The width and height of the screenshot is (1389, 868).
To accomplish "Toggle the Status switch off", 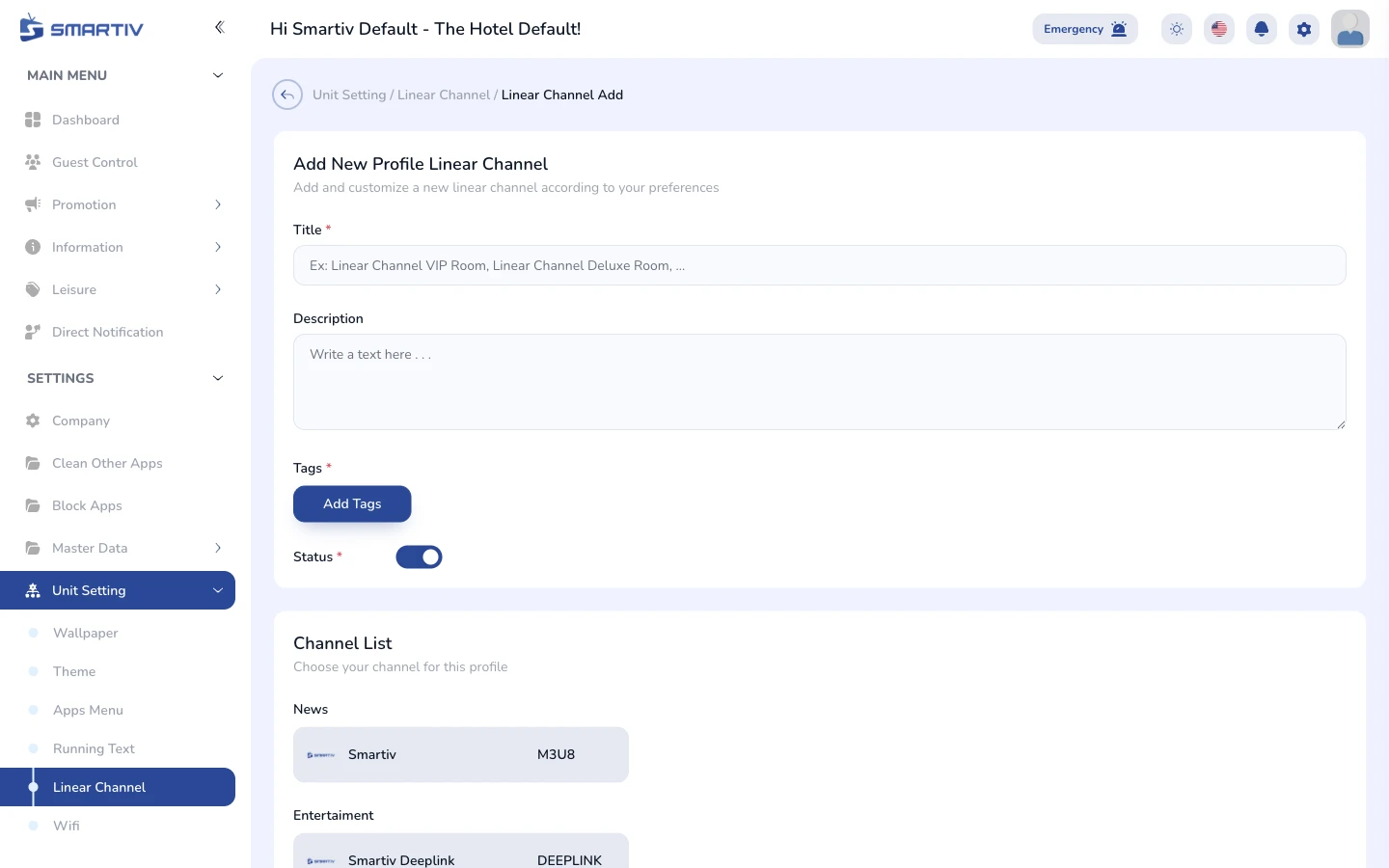I will pos(419,556).
